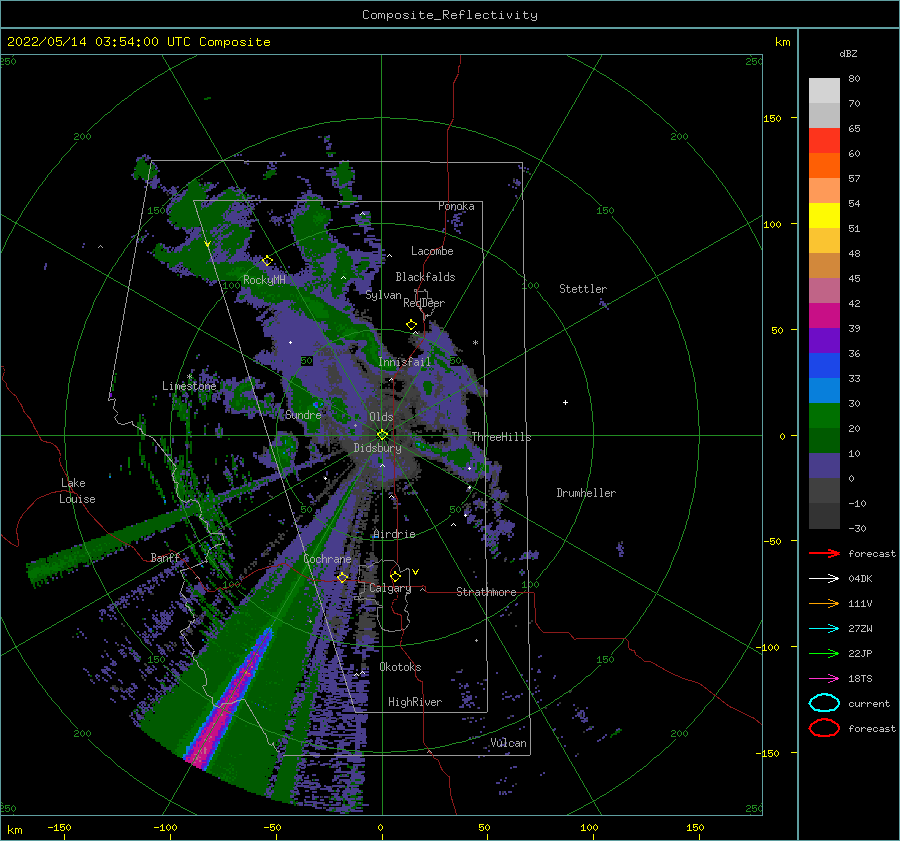Select the Innisfail label
The width and height of the screenshot is (900, 841).
pyautogui.click(x=404, y=362)
